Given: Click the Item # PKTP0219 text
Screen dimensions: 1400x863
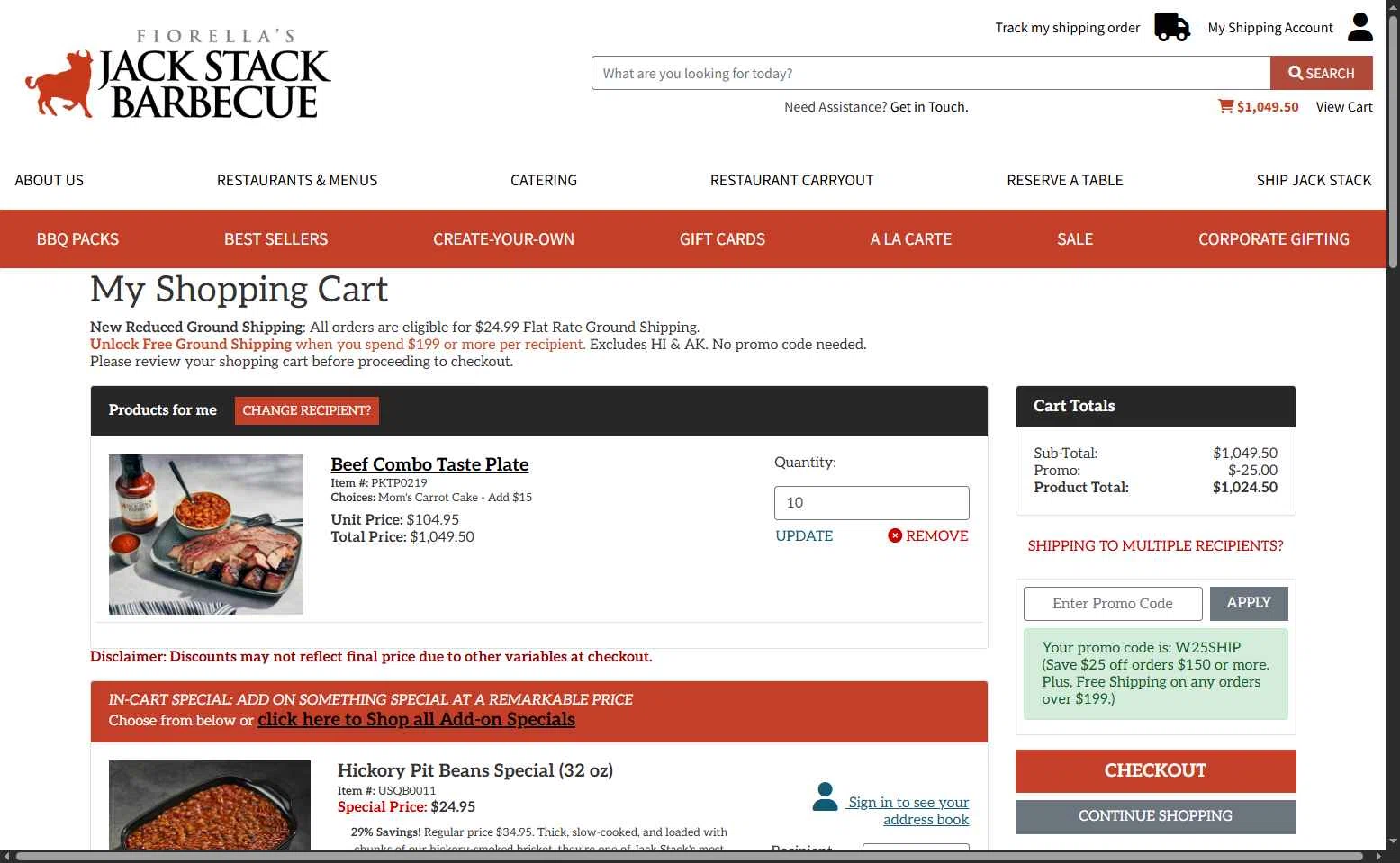Looking at the screenshot, I should (379, 483).
